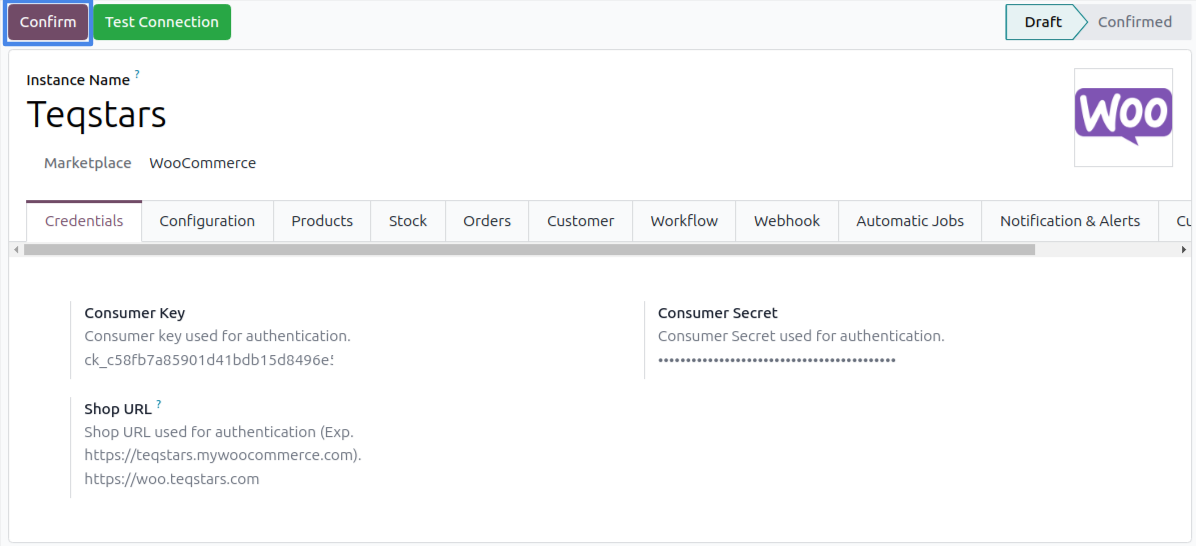
Task: Click the Consumer Key value field
Action: (x=209, y=359)
